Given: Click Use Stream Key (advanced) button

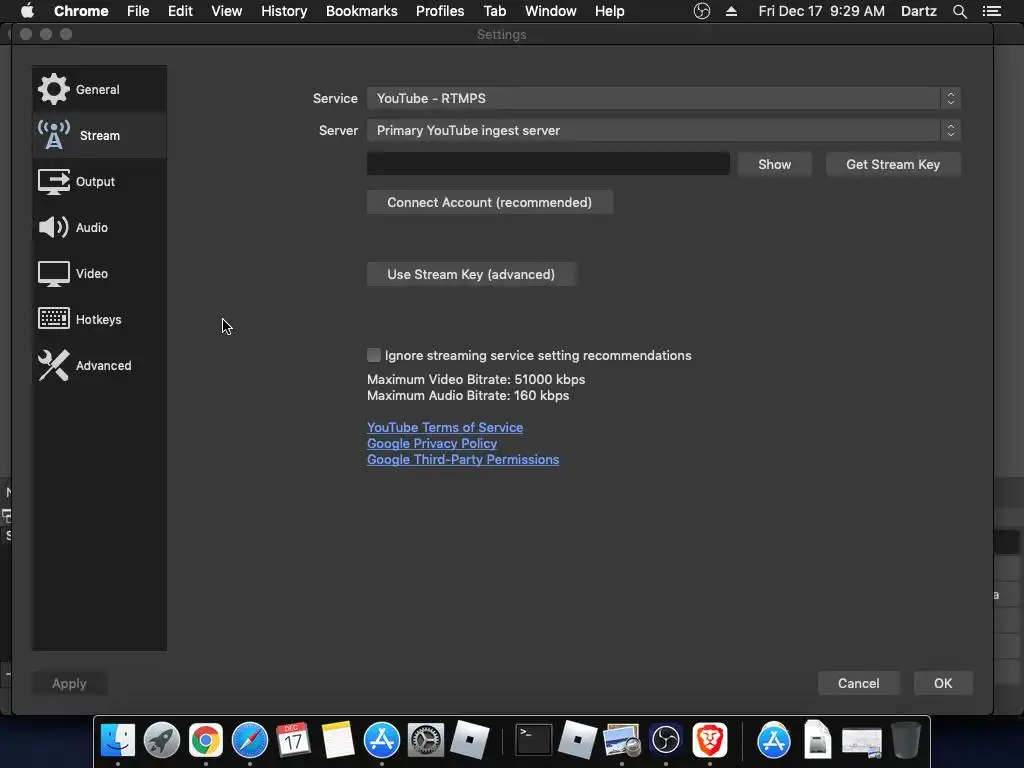Looking at the screenshot, I should coord(471,274).
